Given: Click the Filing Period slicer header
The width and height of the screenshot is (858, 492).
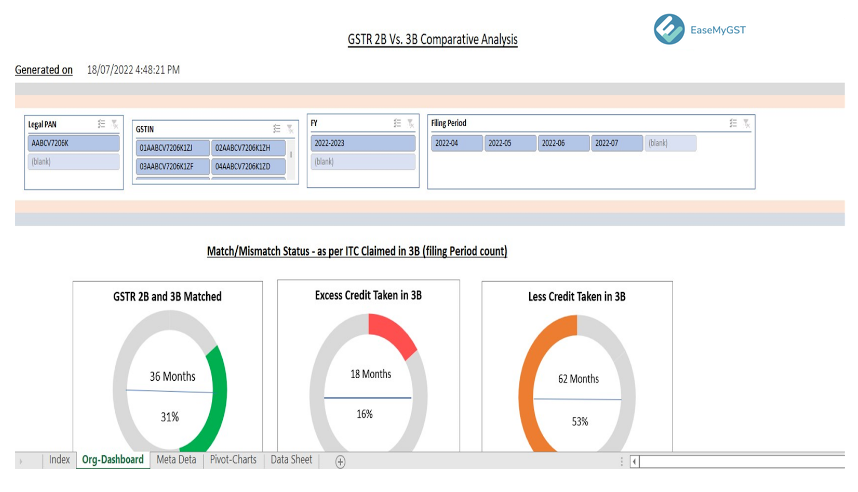Looking at the screenshot, I should tap(449, 123).
